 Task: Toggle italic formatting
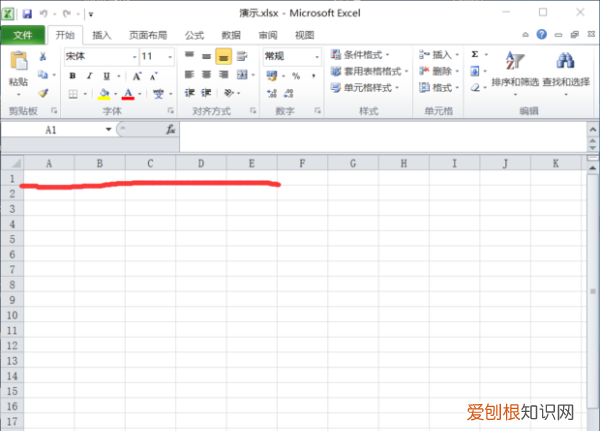(90, 76)
